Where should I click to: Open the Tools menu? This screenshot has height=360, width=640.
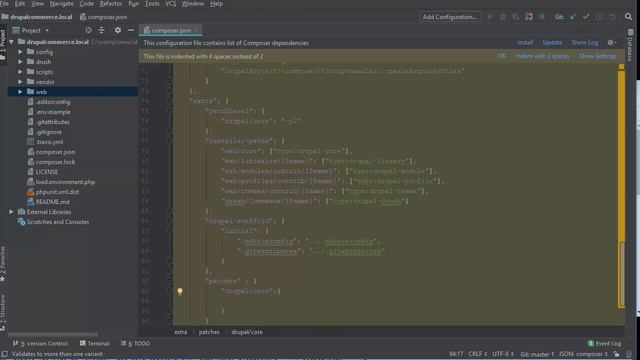coord(152,4)
